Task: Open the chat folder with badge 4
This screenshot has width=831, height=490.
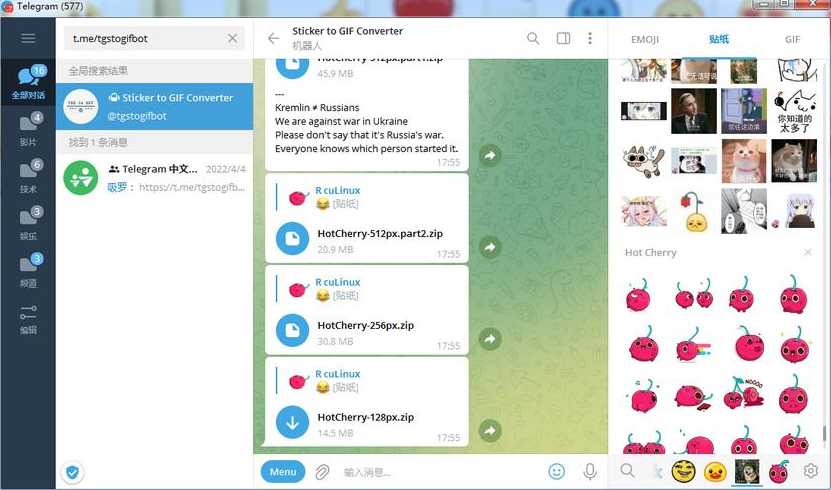Action: (28, 130)
